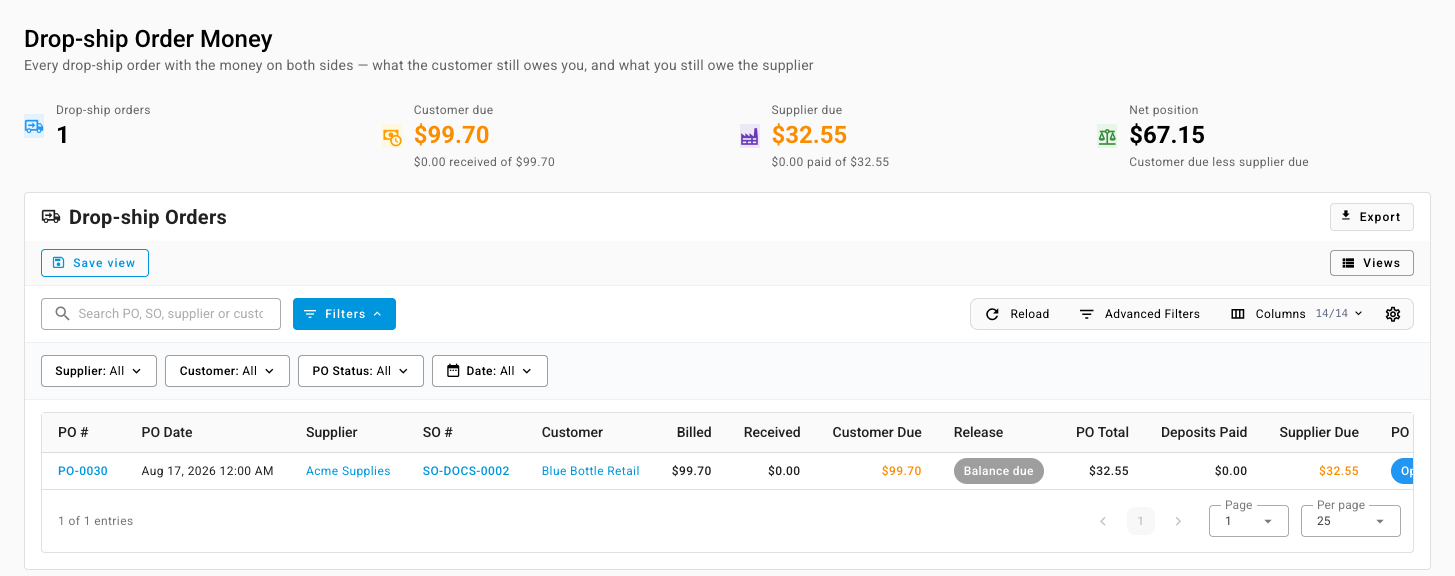Click the Customer due coin-clock icon
Viewport: 1455px width, 576px height.
point(392,137)
